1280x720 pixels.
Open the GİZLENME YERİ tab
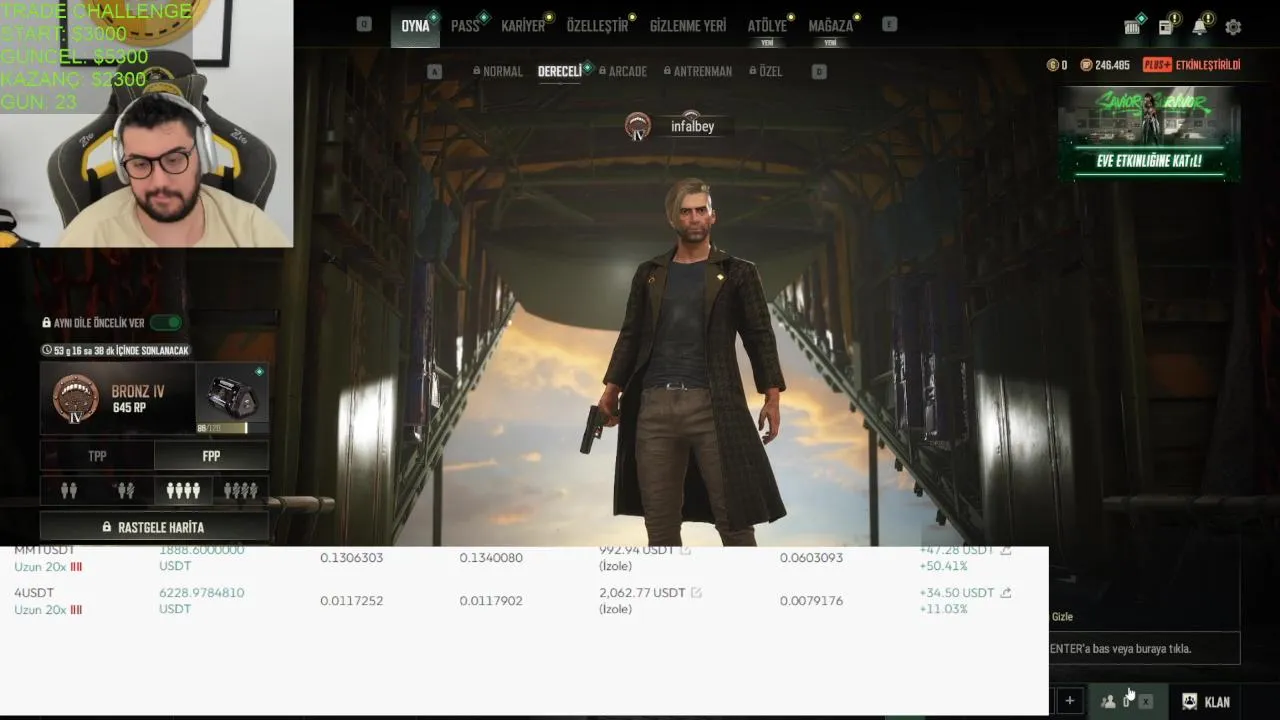tap(688, 26)
